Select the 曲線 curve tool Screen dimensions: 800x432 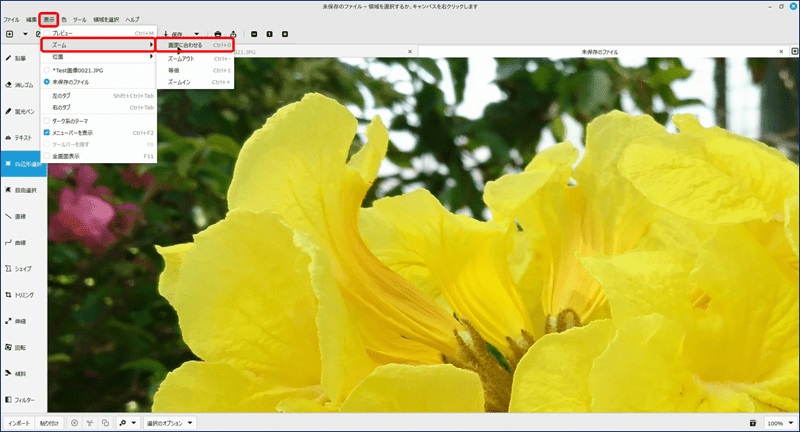(x=23, y=243)
